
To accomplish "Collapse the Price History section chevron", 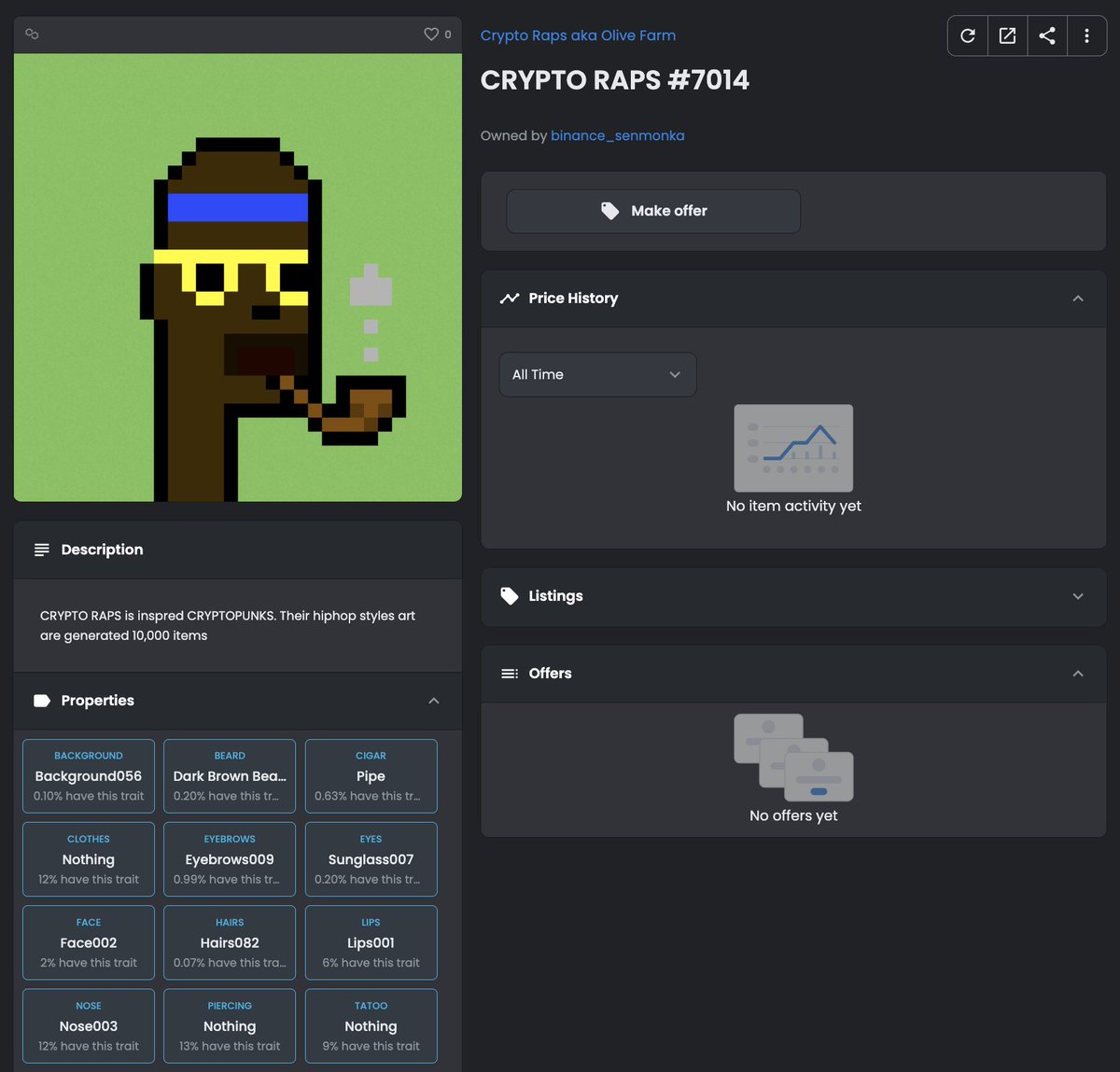I will coord(1078,299).
